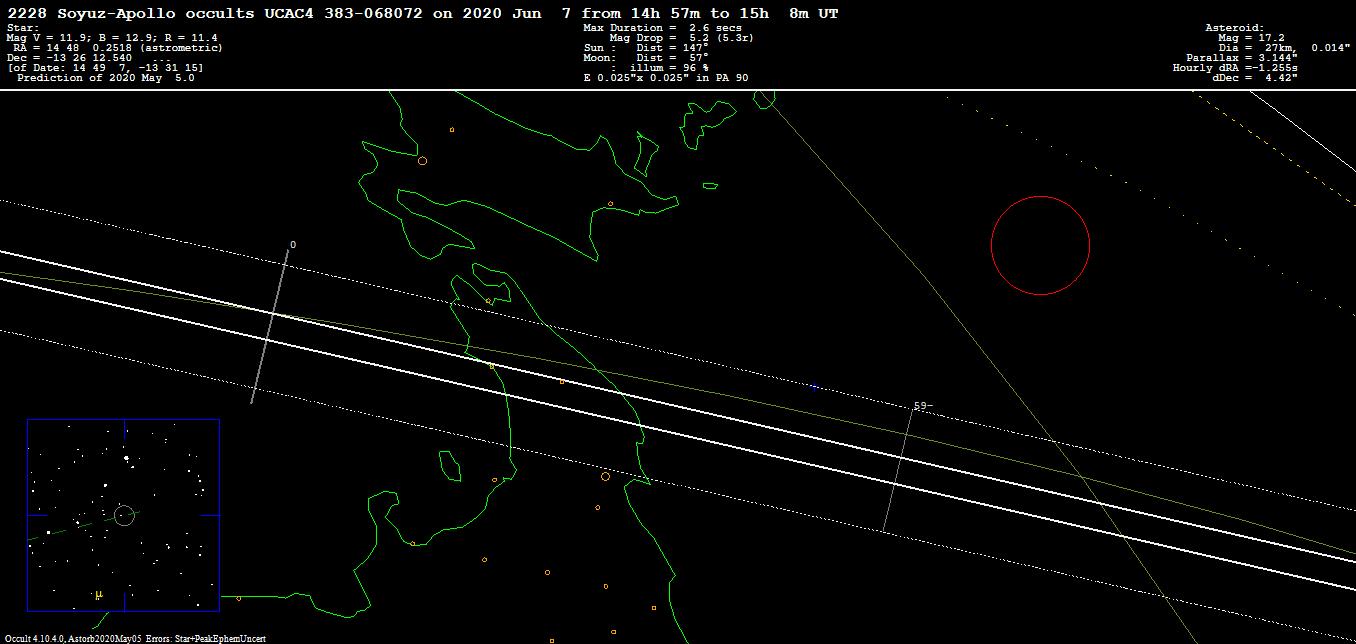Select the "Asteroid:" heading label

(1234, 28)
